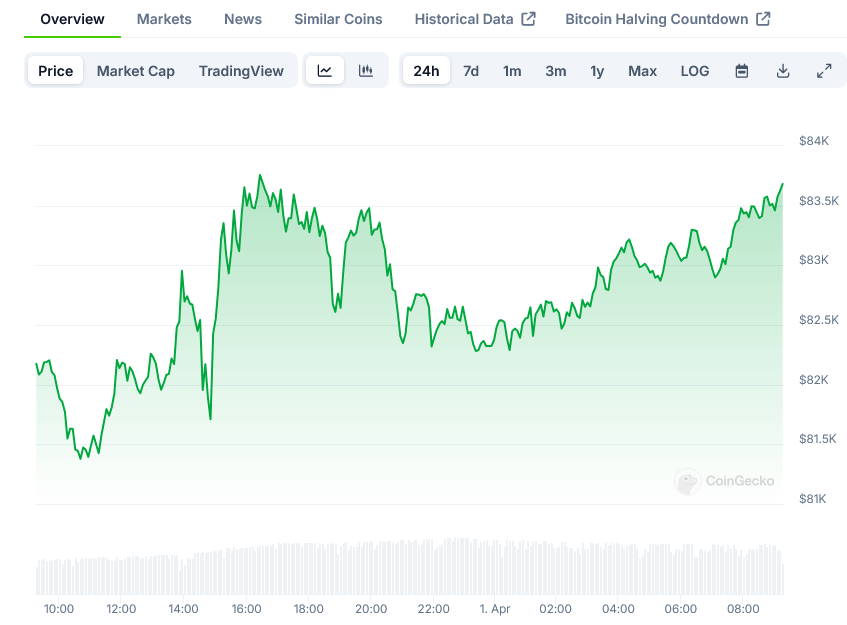This screenshot has height=625, width=847.
Task: Open Bitcoin Halving Countdown link
Action: point(668,19)
